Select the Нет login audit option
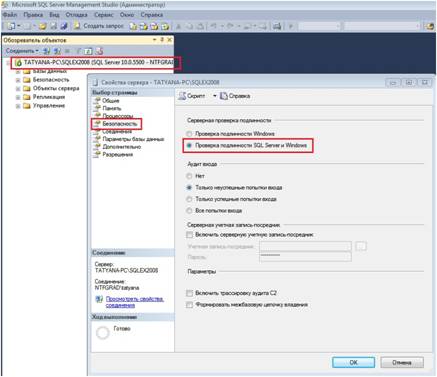 pos(189,176)
